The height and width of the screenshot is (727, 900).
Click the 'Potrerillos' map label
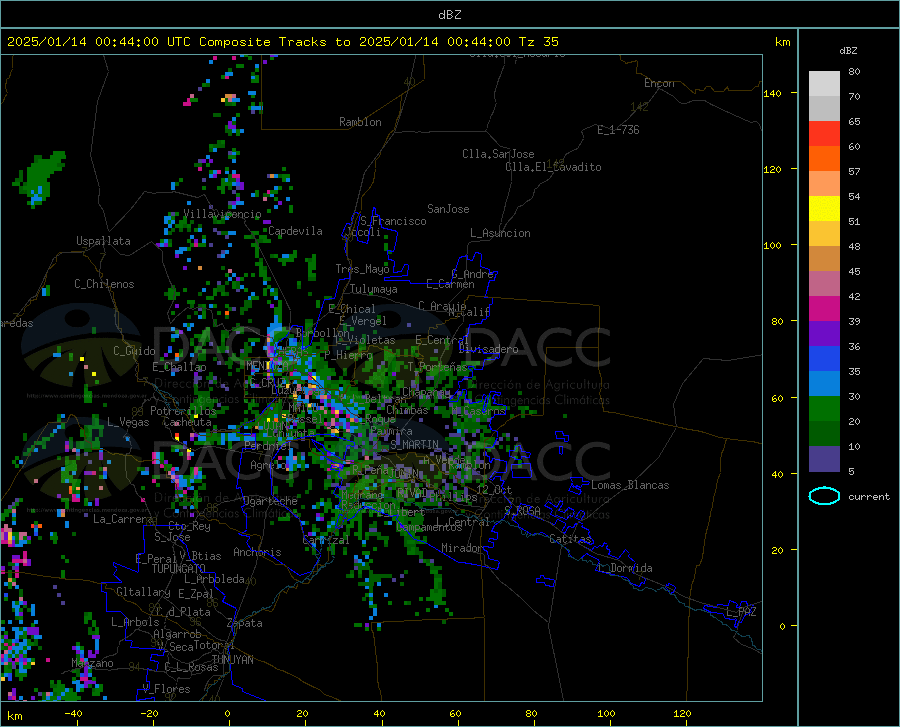click(x=183, y=411)
